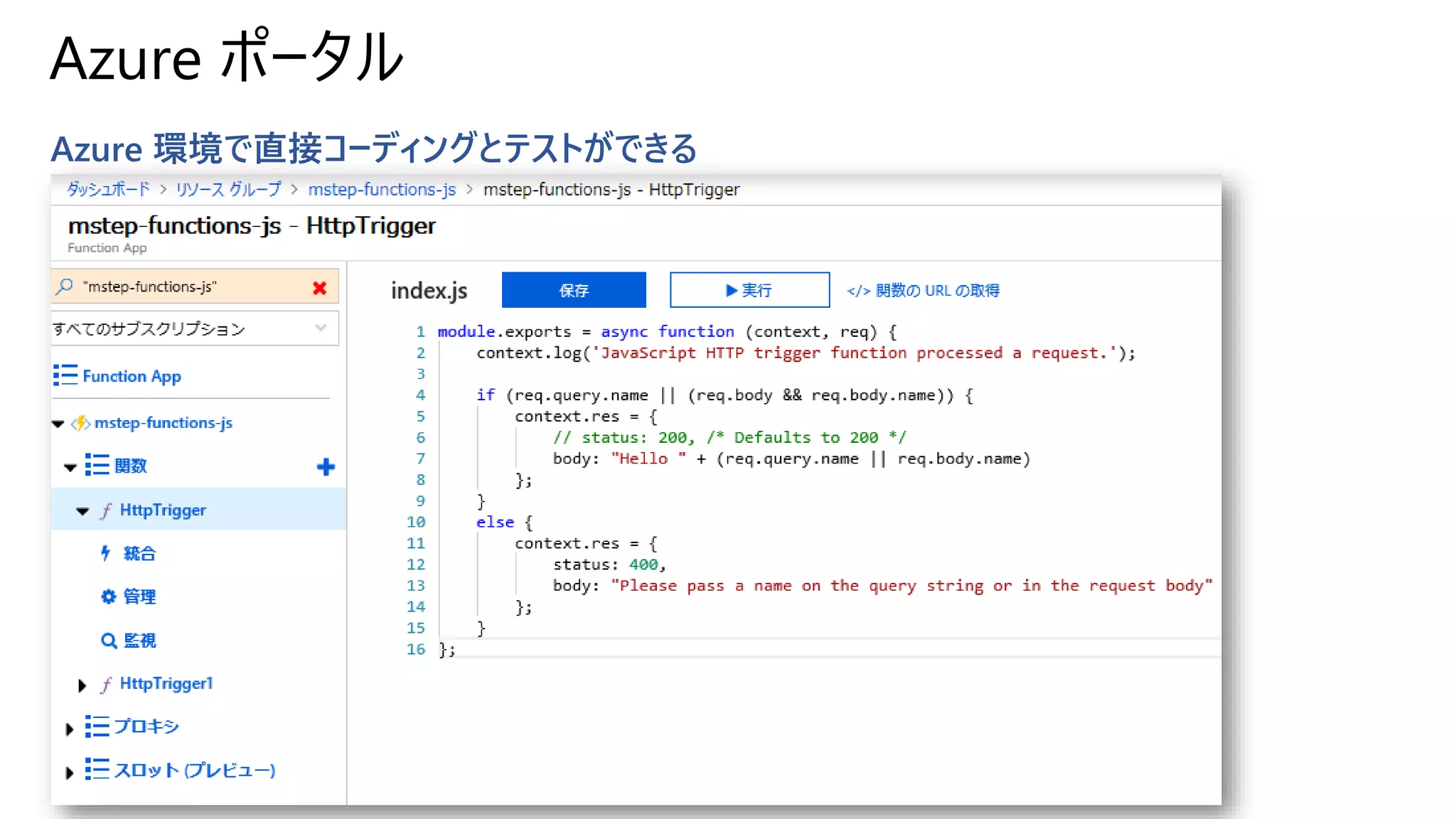Select the HttpTrigger tree item
Viewport: 1456px width, 819px height.
(x=163, y=510)
